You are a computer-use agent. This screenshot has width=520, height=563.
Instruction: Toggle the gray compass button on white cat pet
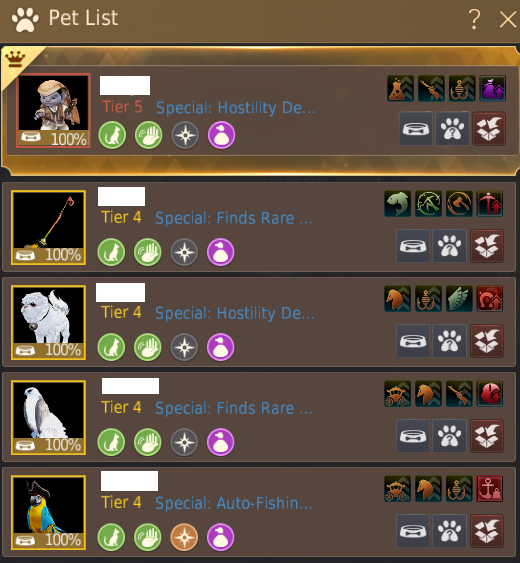pyautogui.click(x=184, y=347)
